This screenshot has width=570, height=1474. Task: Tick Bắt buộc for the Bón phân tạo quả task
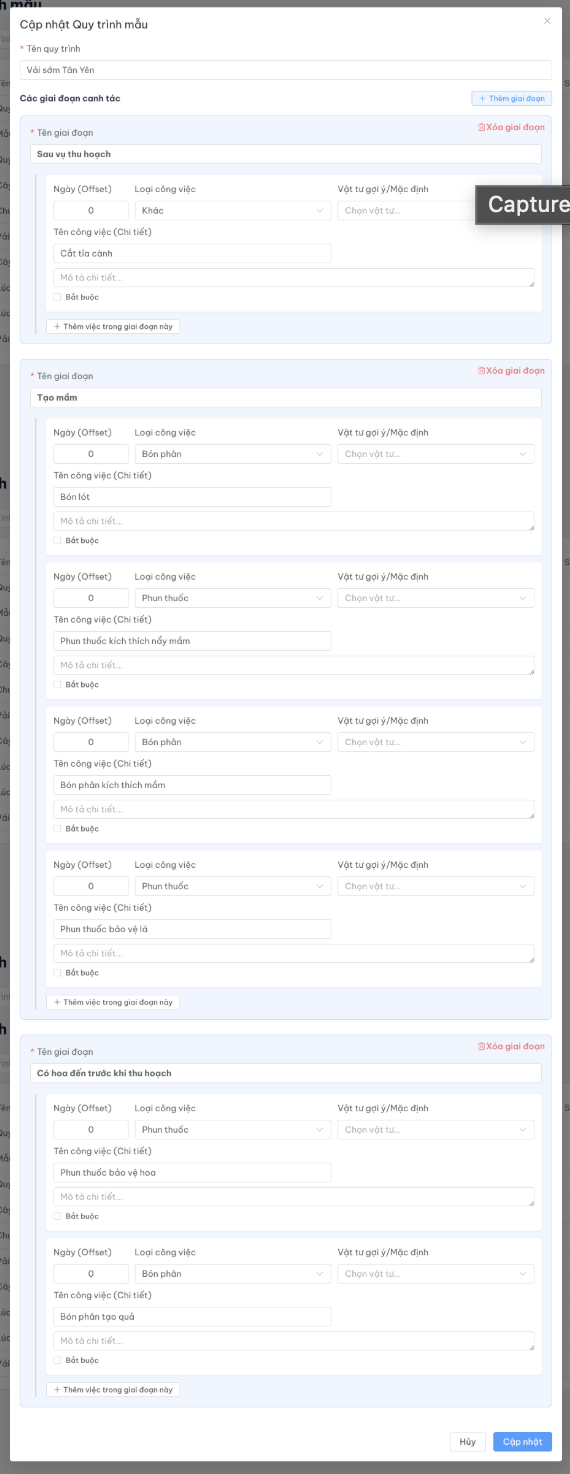click(x=57, y=1360)
